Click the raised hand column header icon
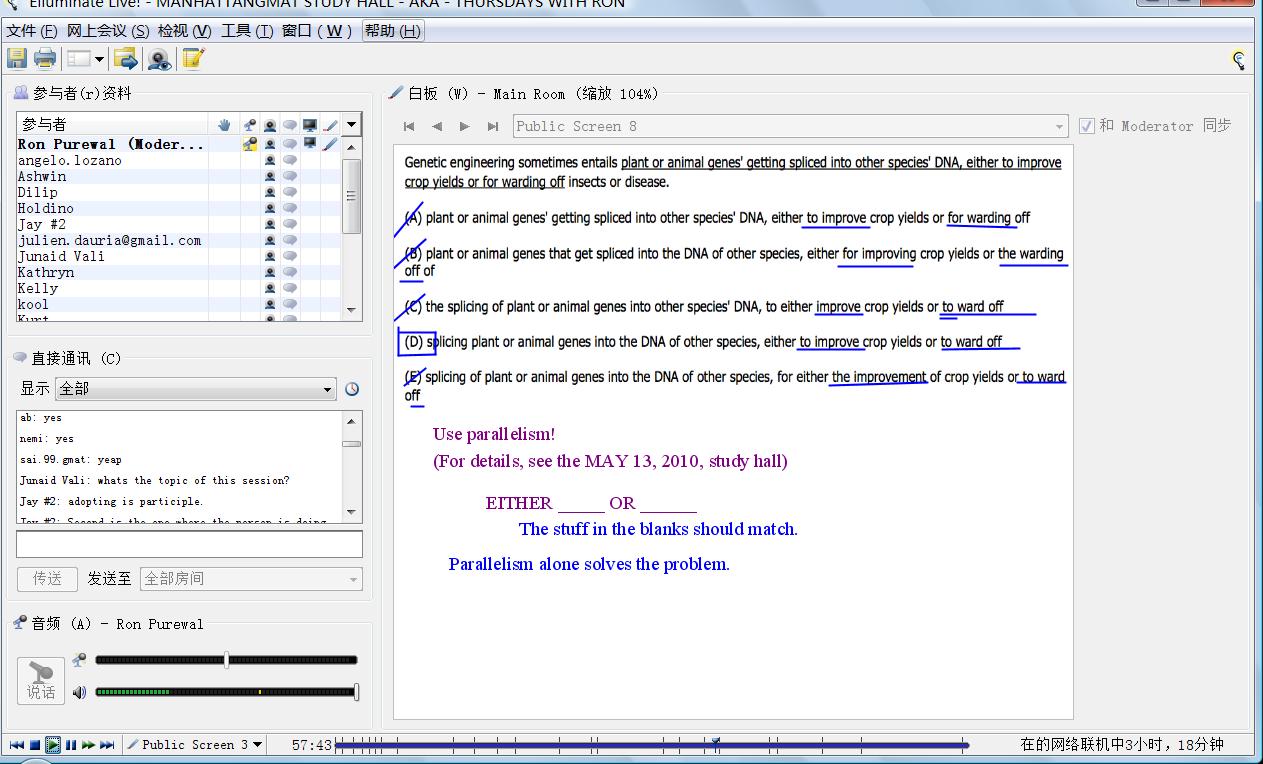This screenshot has height=764, width=1263. (x=225, y=125)
